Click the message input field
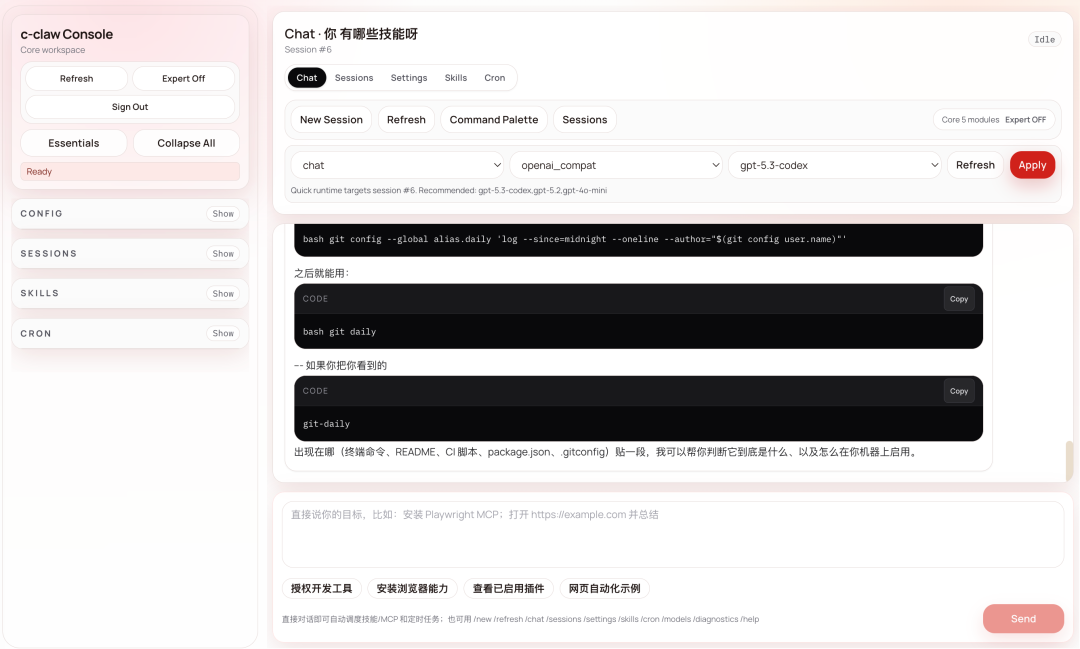The height and width of the screenshot is (649, 1080). [x=670, y=535]
